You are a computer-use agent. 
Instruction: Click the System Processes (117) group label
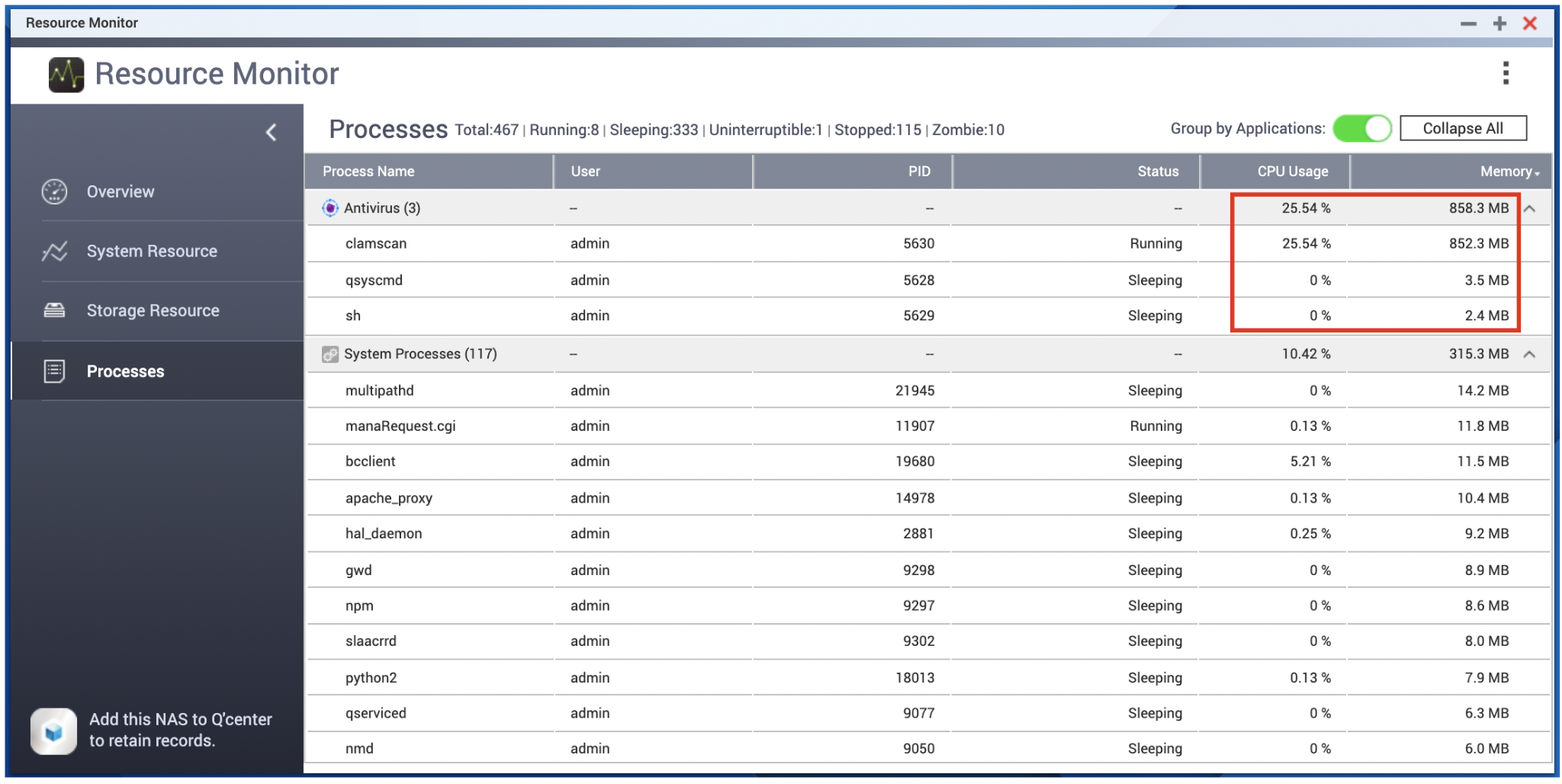pos(420,354)
